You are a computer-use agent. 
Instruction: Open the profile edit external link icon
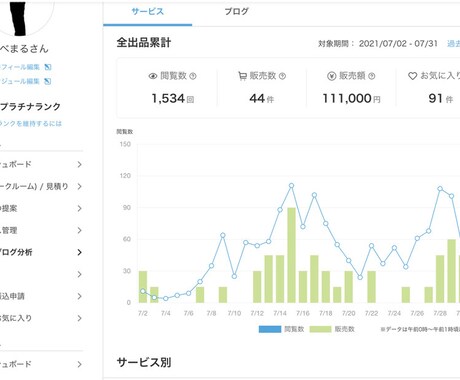coord(48,67)
